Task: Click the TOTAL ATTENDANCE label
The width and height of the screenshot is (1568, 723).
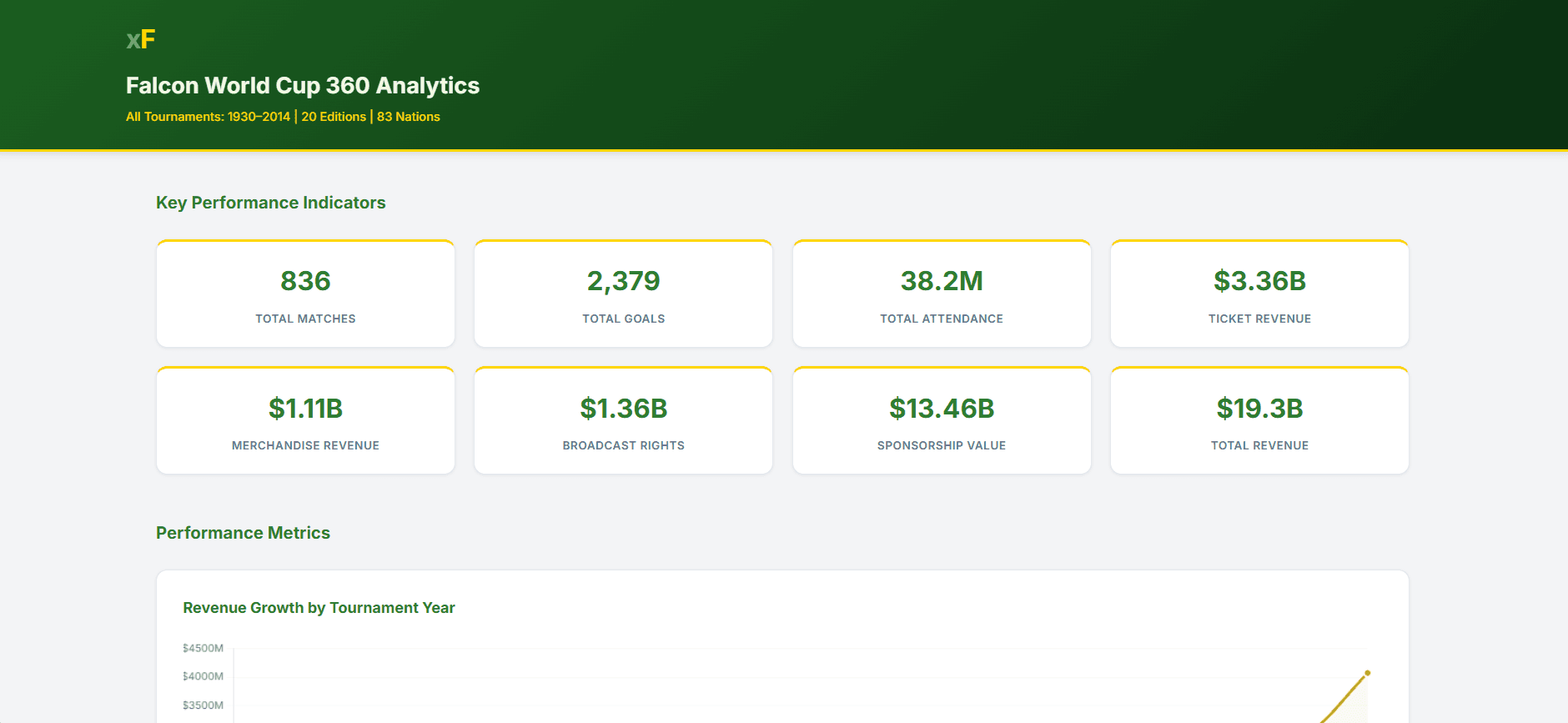Action: click(942, 319)
